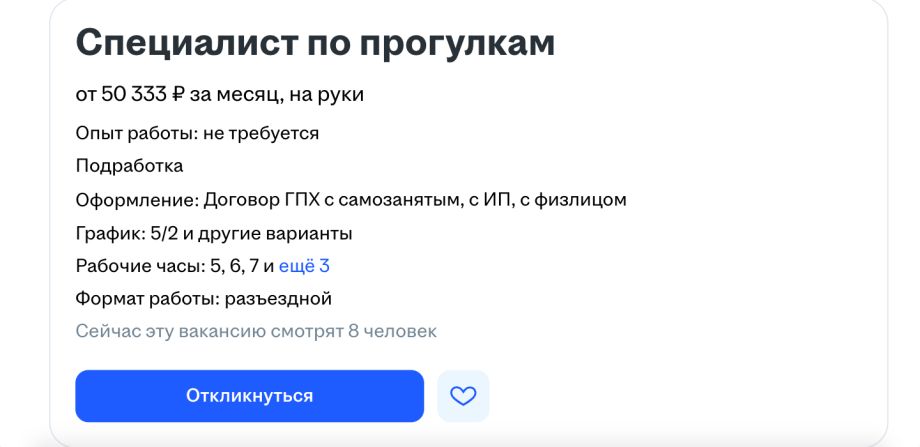Click the title Специалист по прогулкам
The height and width of the screenshot is (447, 920).
pos(315,43)
